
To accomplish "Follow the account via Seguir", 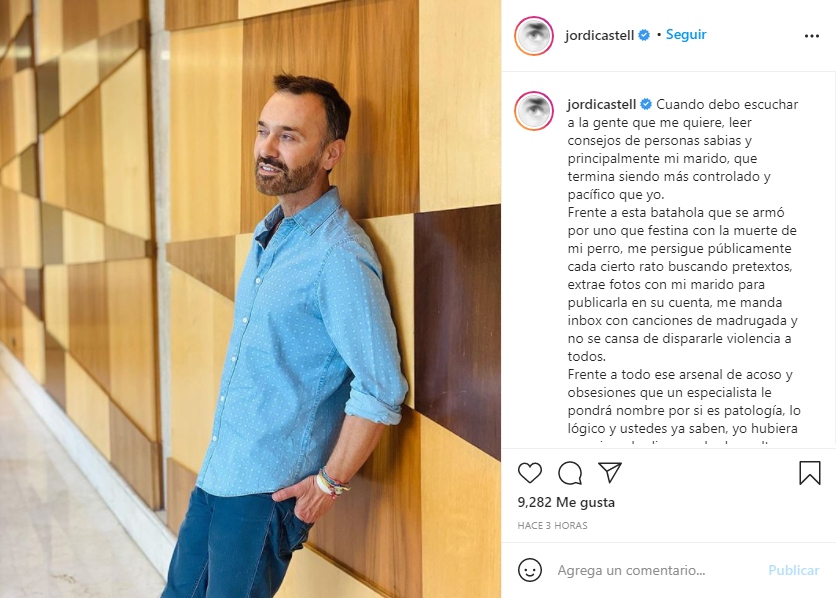I will pos(686,35).
